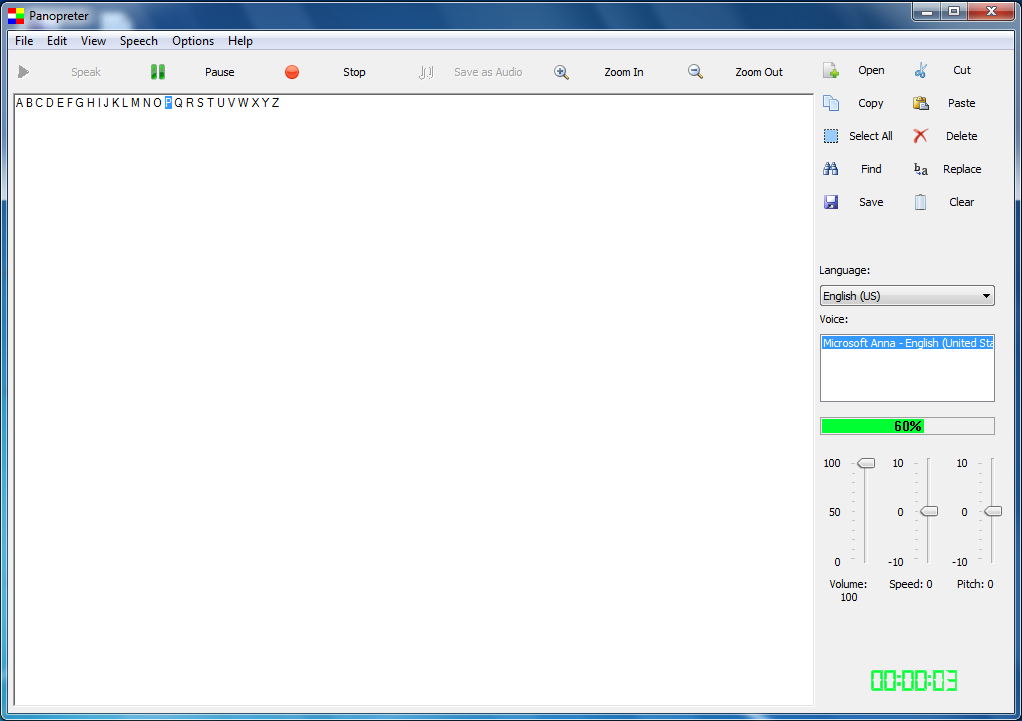Viewport: 1022px width, 721px height.
Task: Click the Speed slider handle
Action: coord(929,511)
